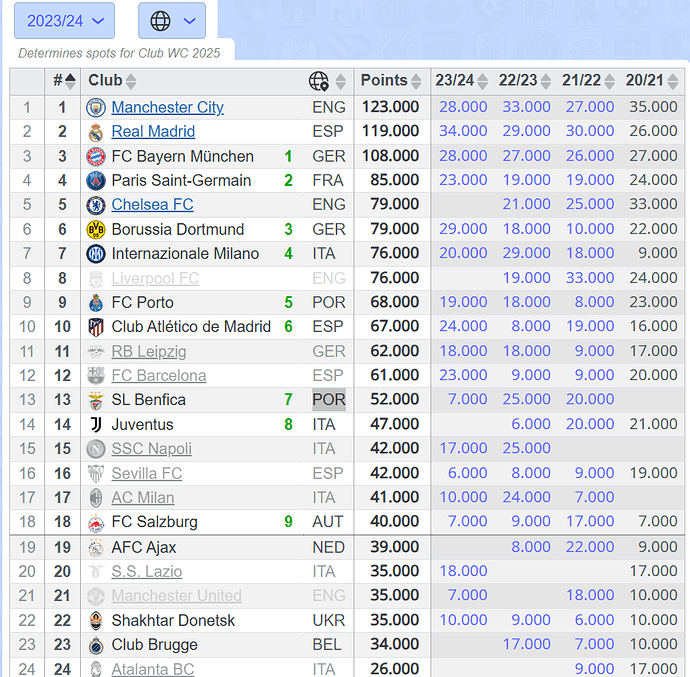Click the SSC Napoli crest icon
690x677 pixels.
coord(96,449)
